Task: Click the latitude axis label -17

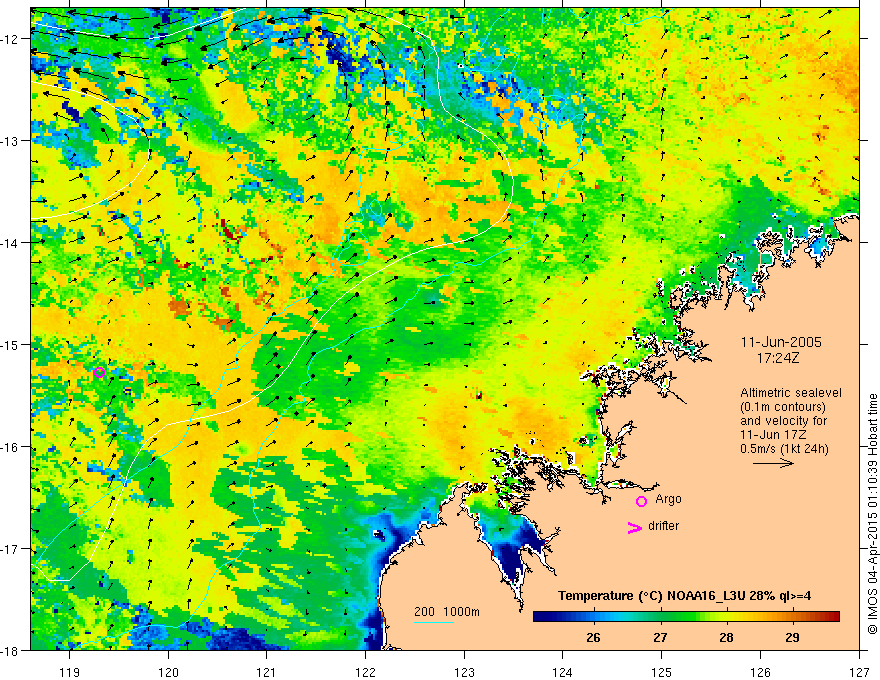Action: [10, 548]
